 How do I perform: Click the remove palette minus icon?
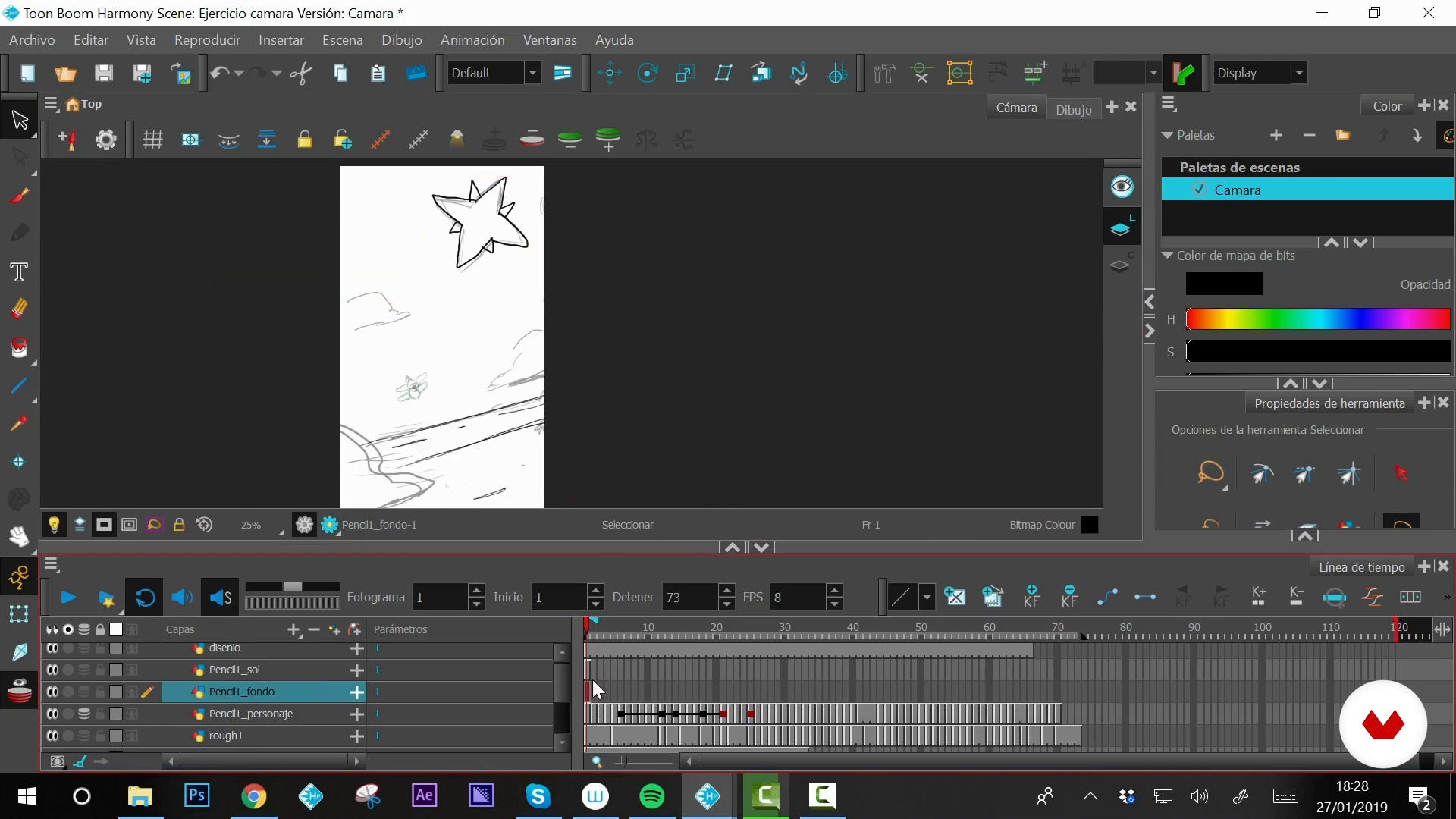1310,135
